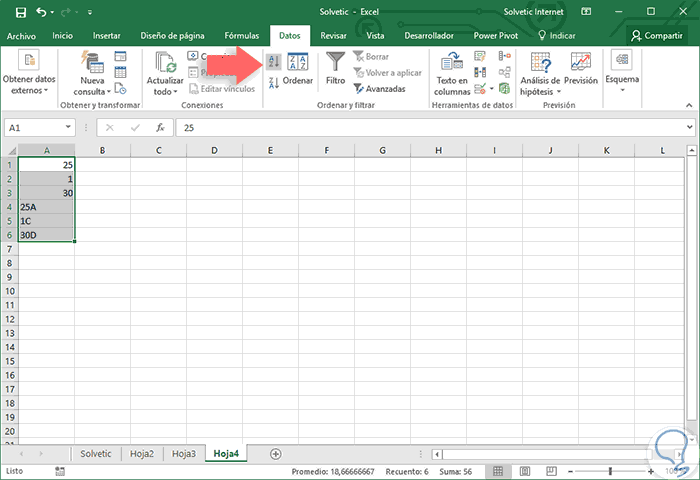Screen dimensions: 700x480
Task: Open the Diseño de página tab
Action: click(x=172, y=36)
